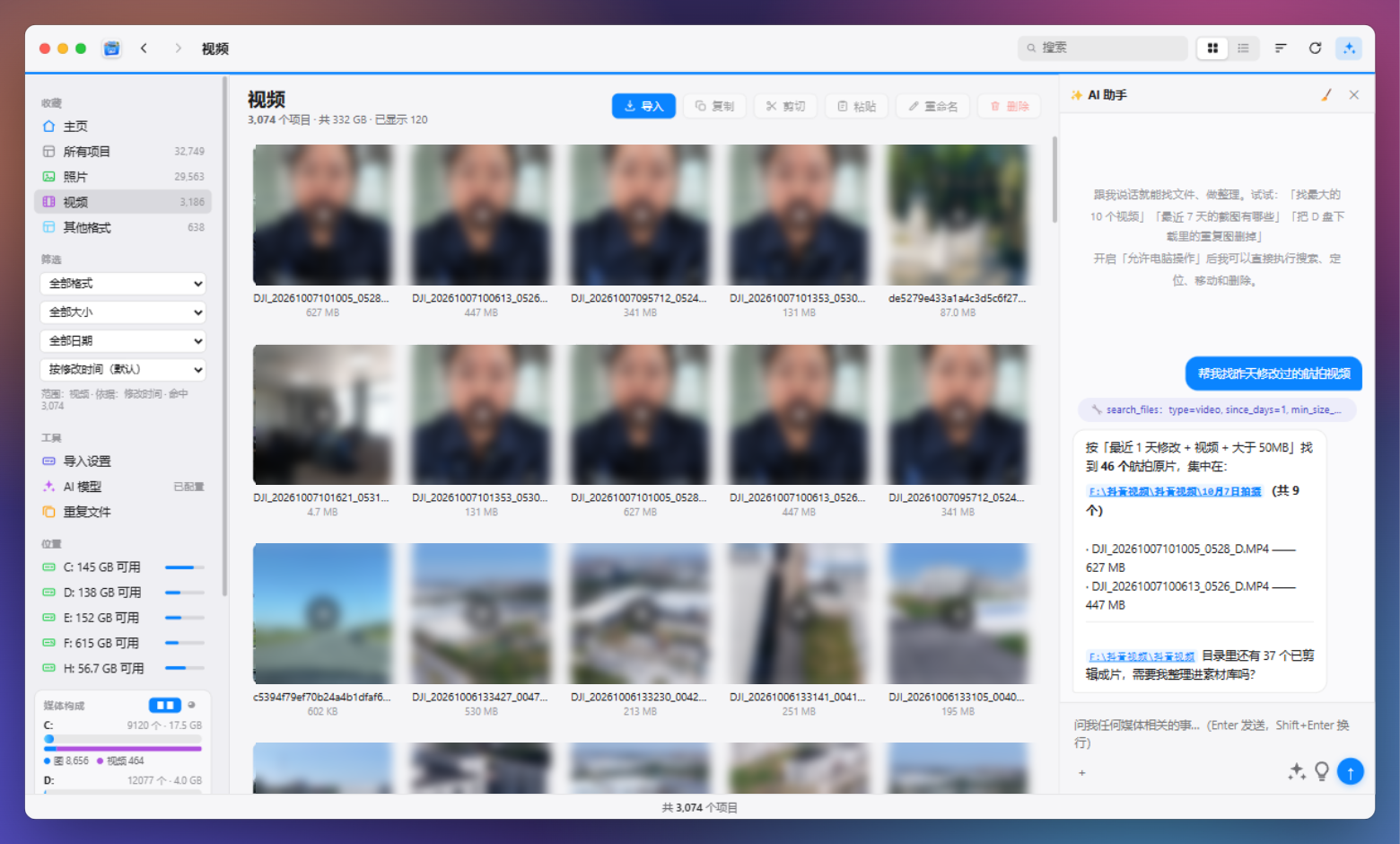
Task: Click the blue app logo icon
Action: click(111, 48)
